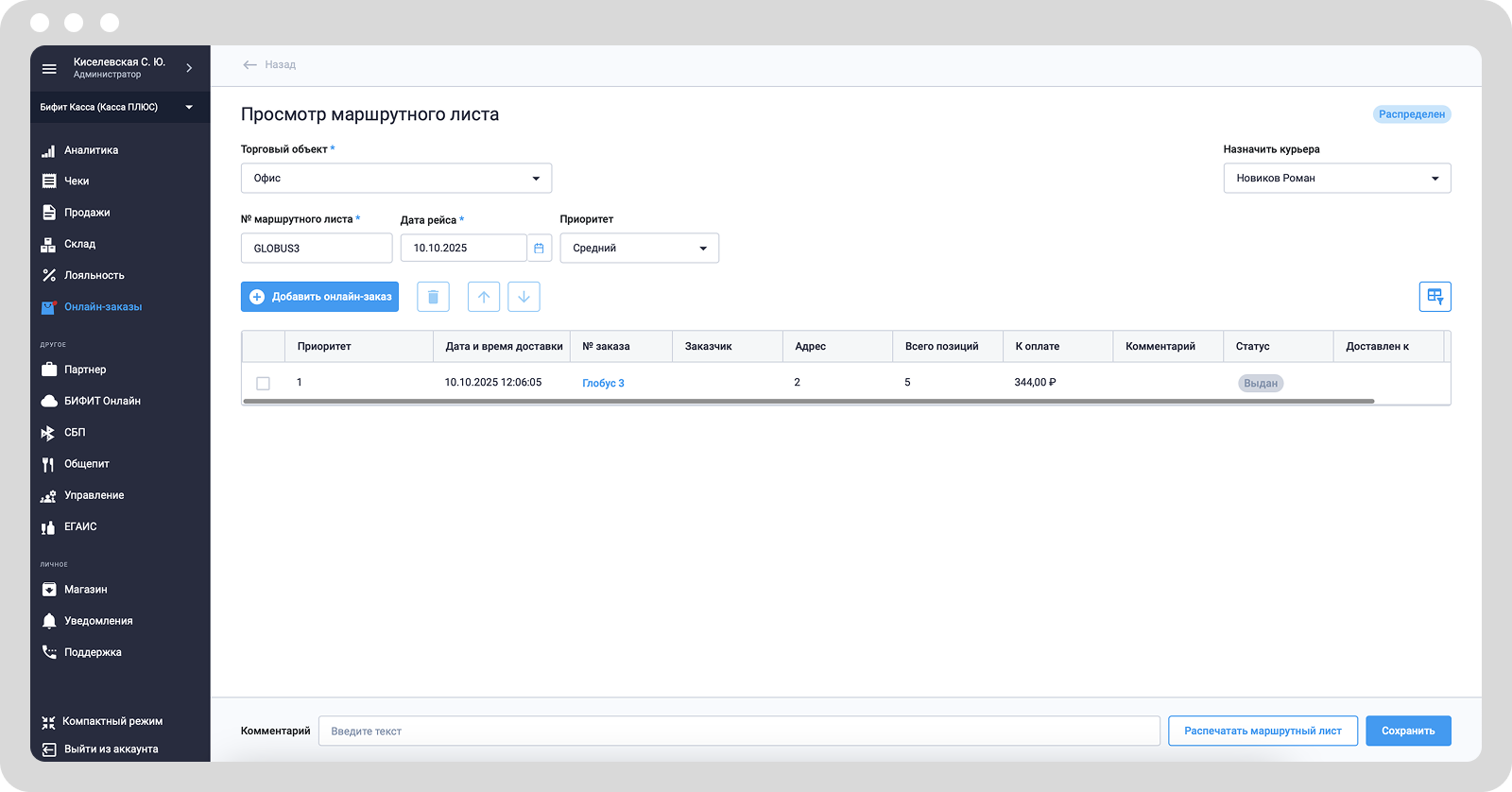Click the Доставлен к column header
Screen dimensions: 1512x792
click(x=1388, y=347)
